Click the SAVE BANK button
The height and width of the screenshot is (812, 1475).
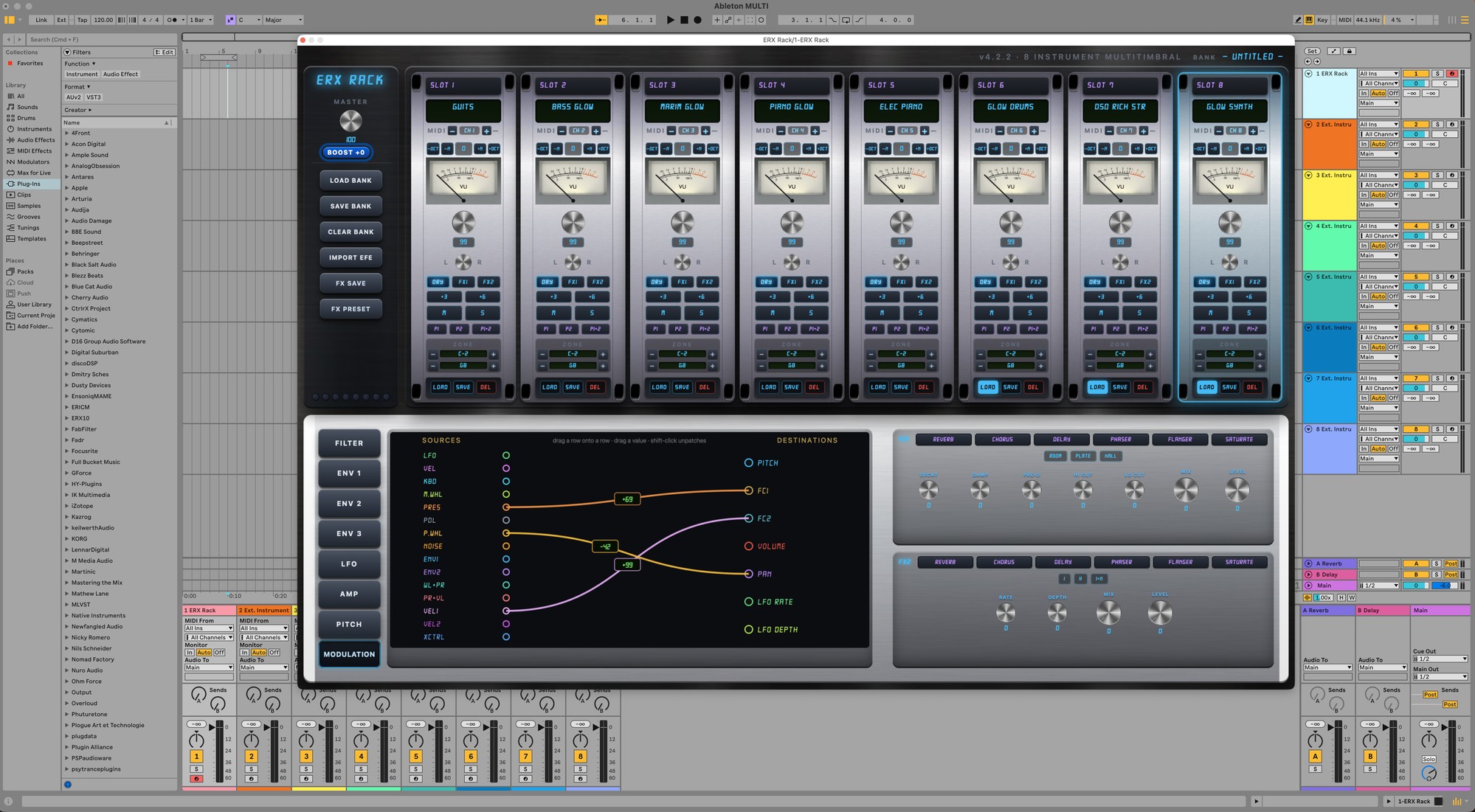click(350, 207)
